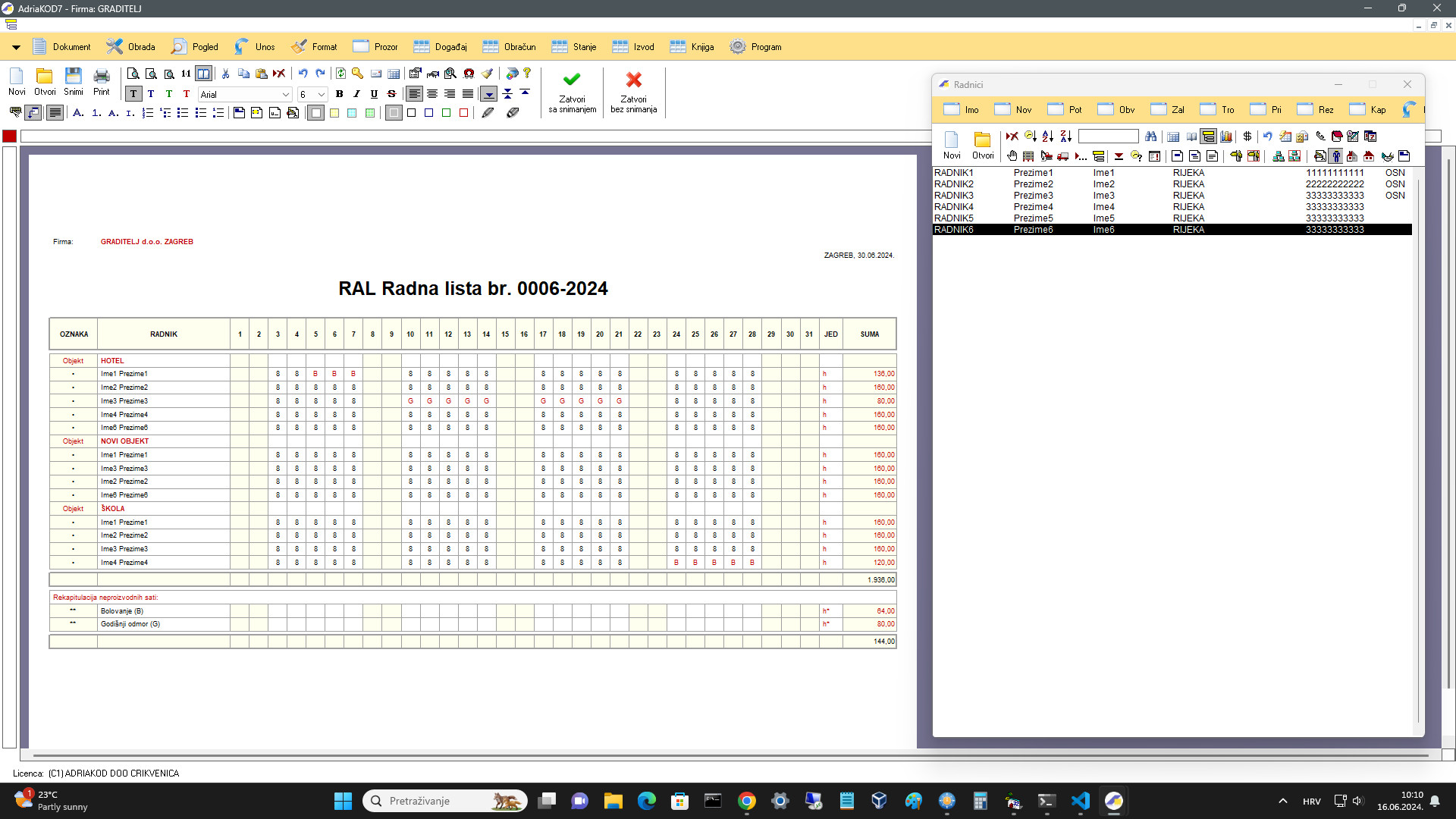Image resolution: width=1456 pixels, height=819 pixels.
Task: Click Zatvori sa snimanjem button
Action: pyautogui.click(x=572, y=92)
